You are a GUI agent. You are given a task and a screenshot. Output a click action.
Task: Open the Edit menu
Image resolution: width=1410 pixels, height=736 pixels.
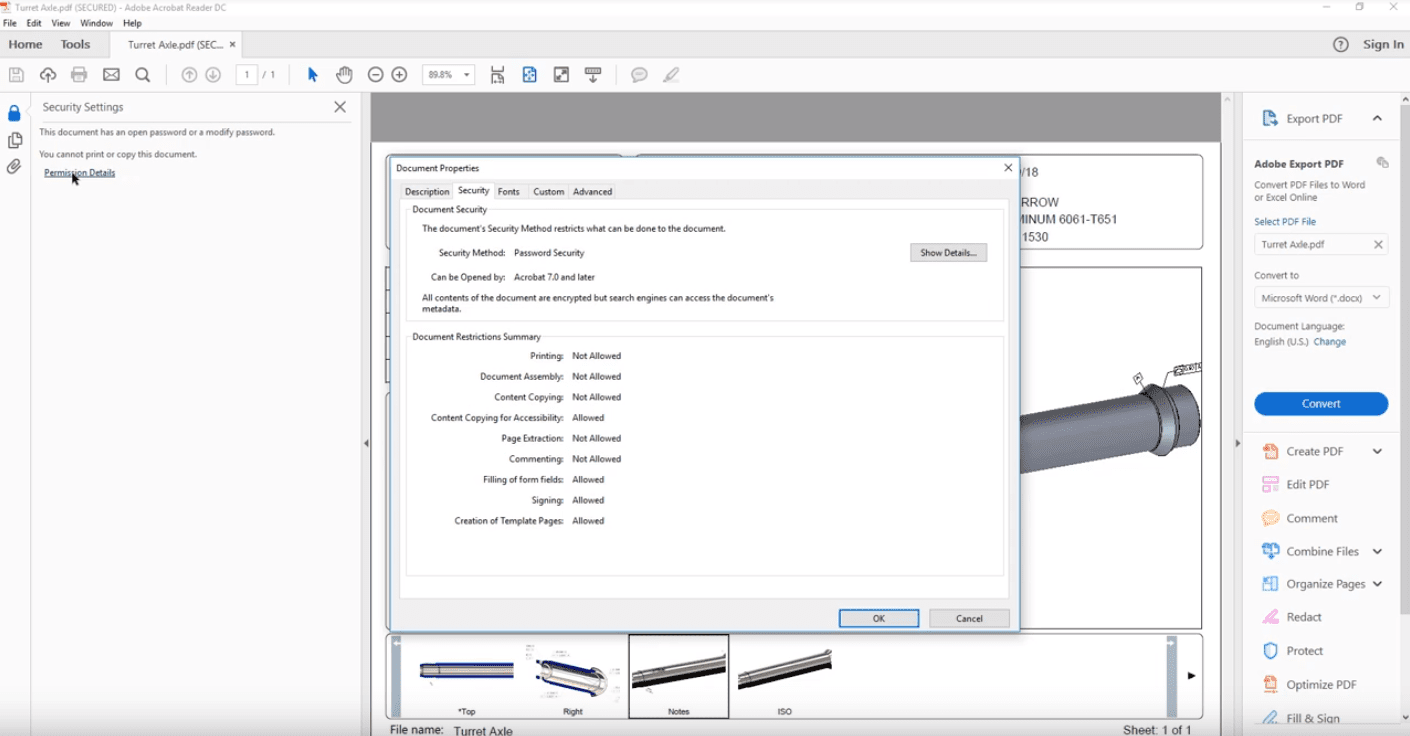point(34,23)
